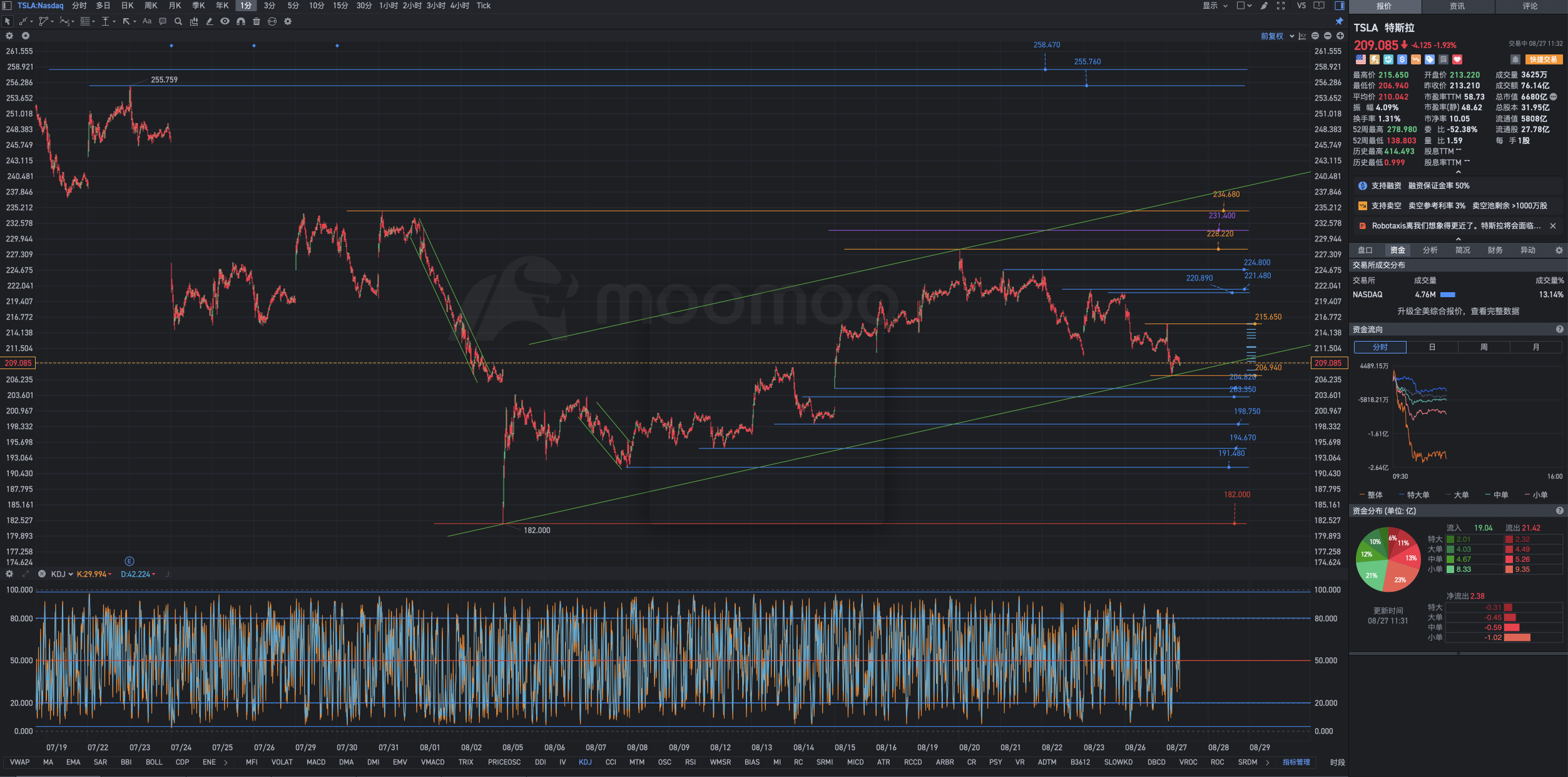
Task: Open the right panel tabs settings gear
Action: 1559,250
